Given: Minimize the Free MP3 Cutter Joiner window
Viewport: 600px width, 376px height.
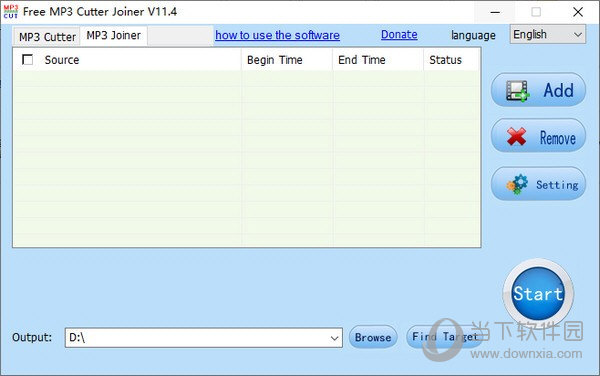Looking at the screenshot, I should [495, 12].
